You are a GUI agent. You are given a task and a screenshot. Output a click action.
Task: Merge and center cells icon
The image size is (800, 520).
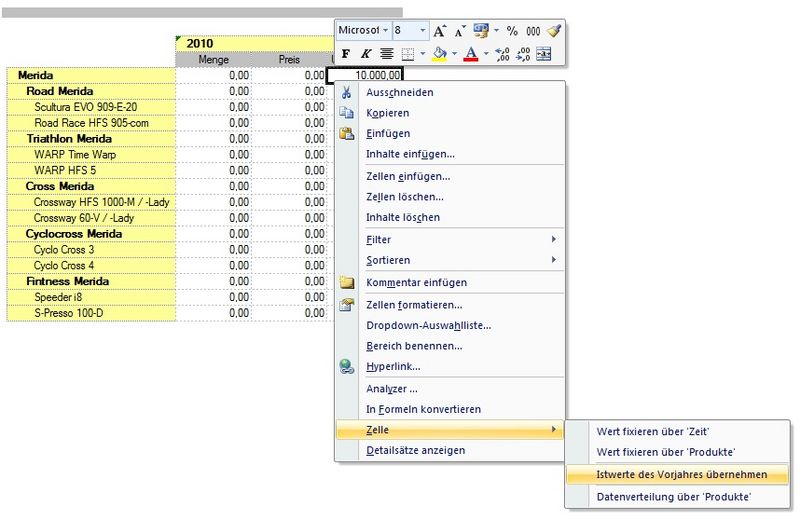[544, 54]
